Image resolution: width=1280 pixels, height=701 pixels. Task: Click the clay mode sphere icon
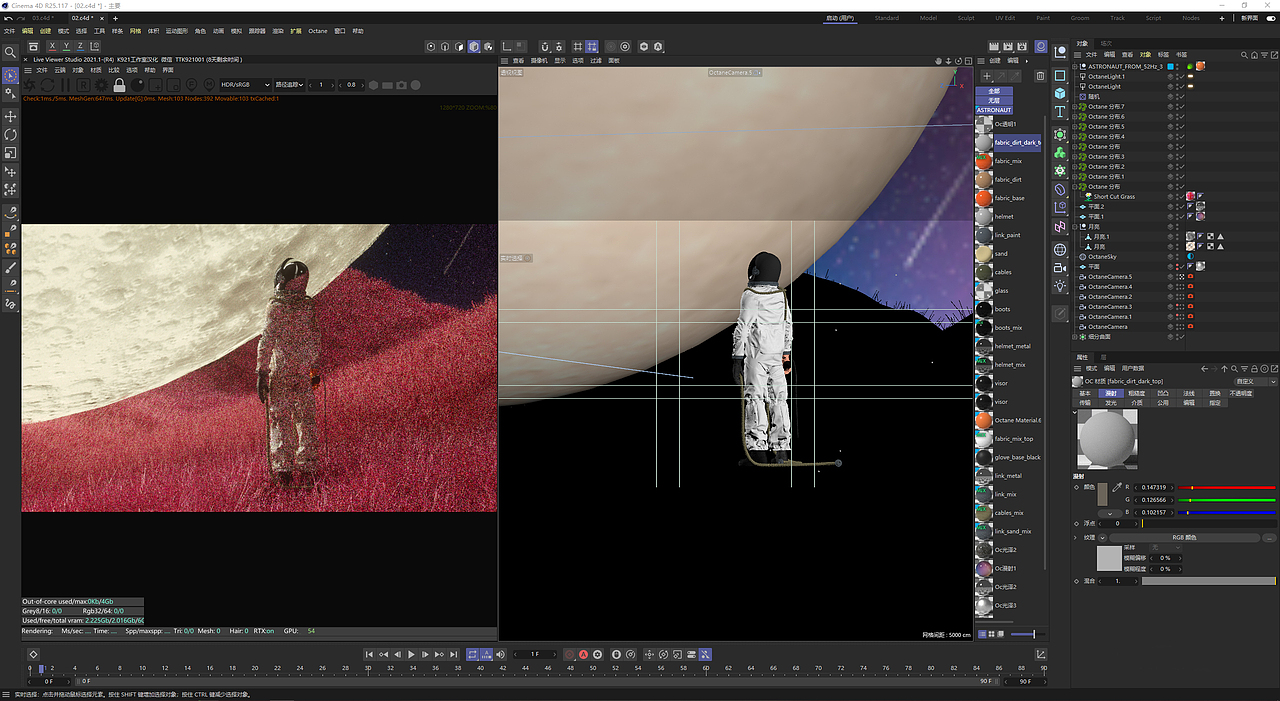coord(137,85)
